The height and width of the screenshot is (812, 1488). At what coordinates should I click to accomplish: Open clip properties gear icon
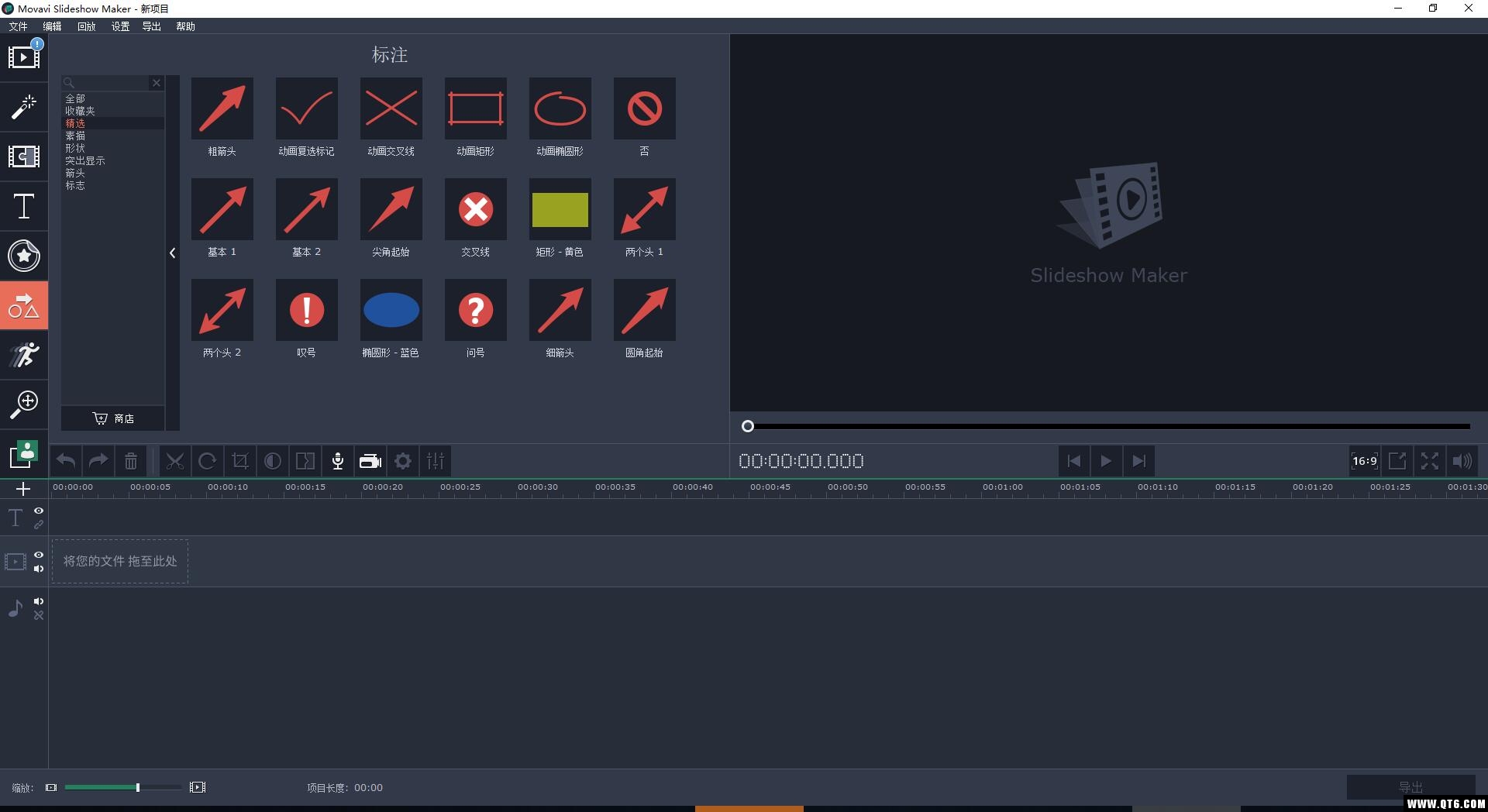(x=403, y=461)
